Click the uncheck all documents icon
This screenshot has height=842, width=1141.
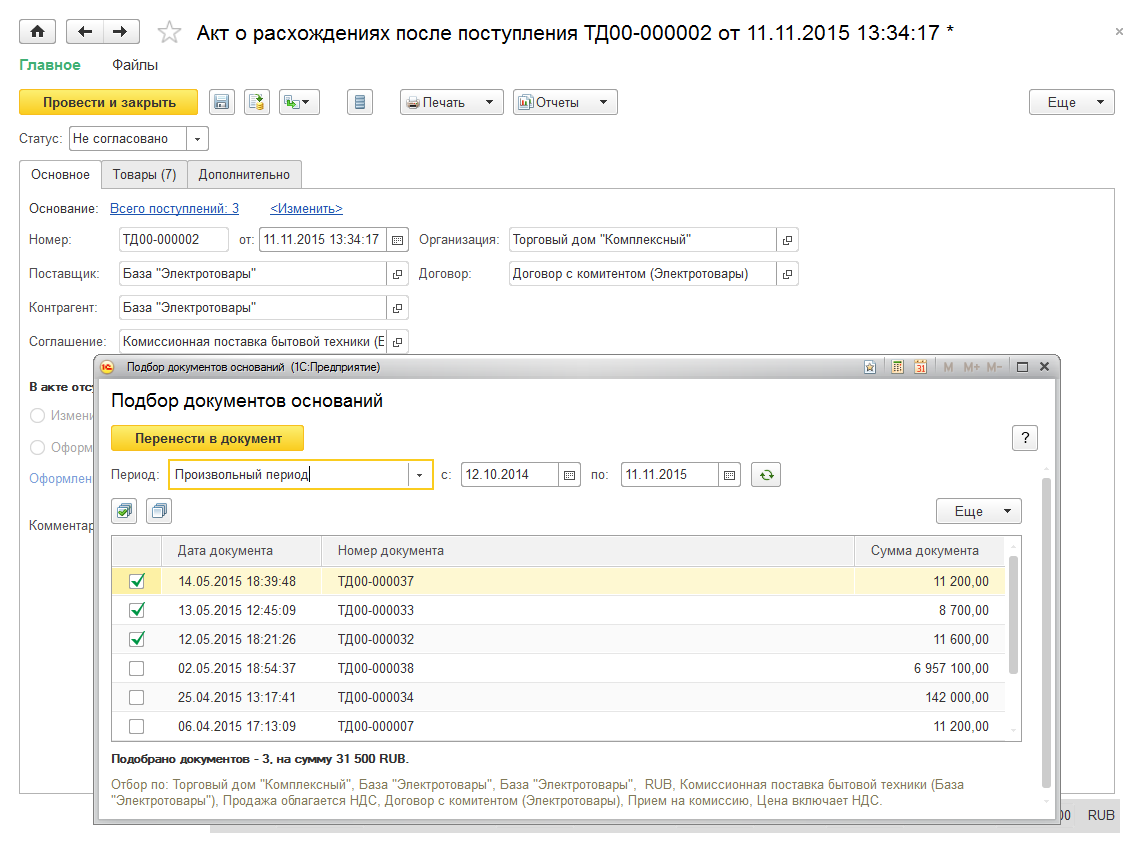click(x=159, y=511)
